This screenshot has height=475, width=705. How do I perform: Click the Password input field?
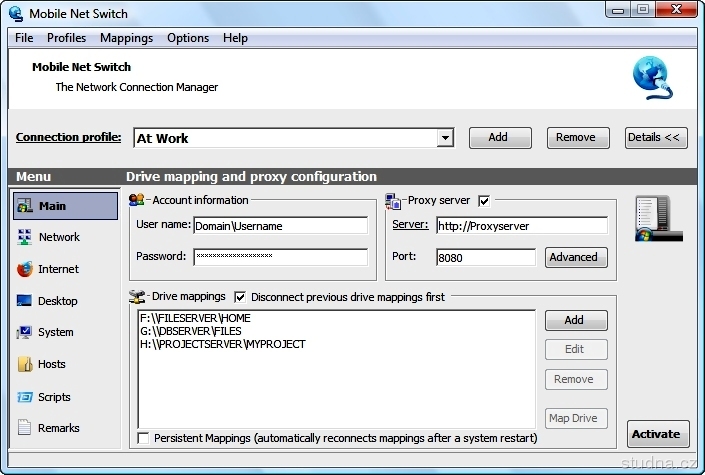coord(281,257)
